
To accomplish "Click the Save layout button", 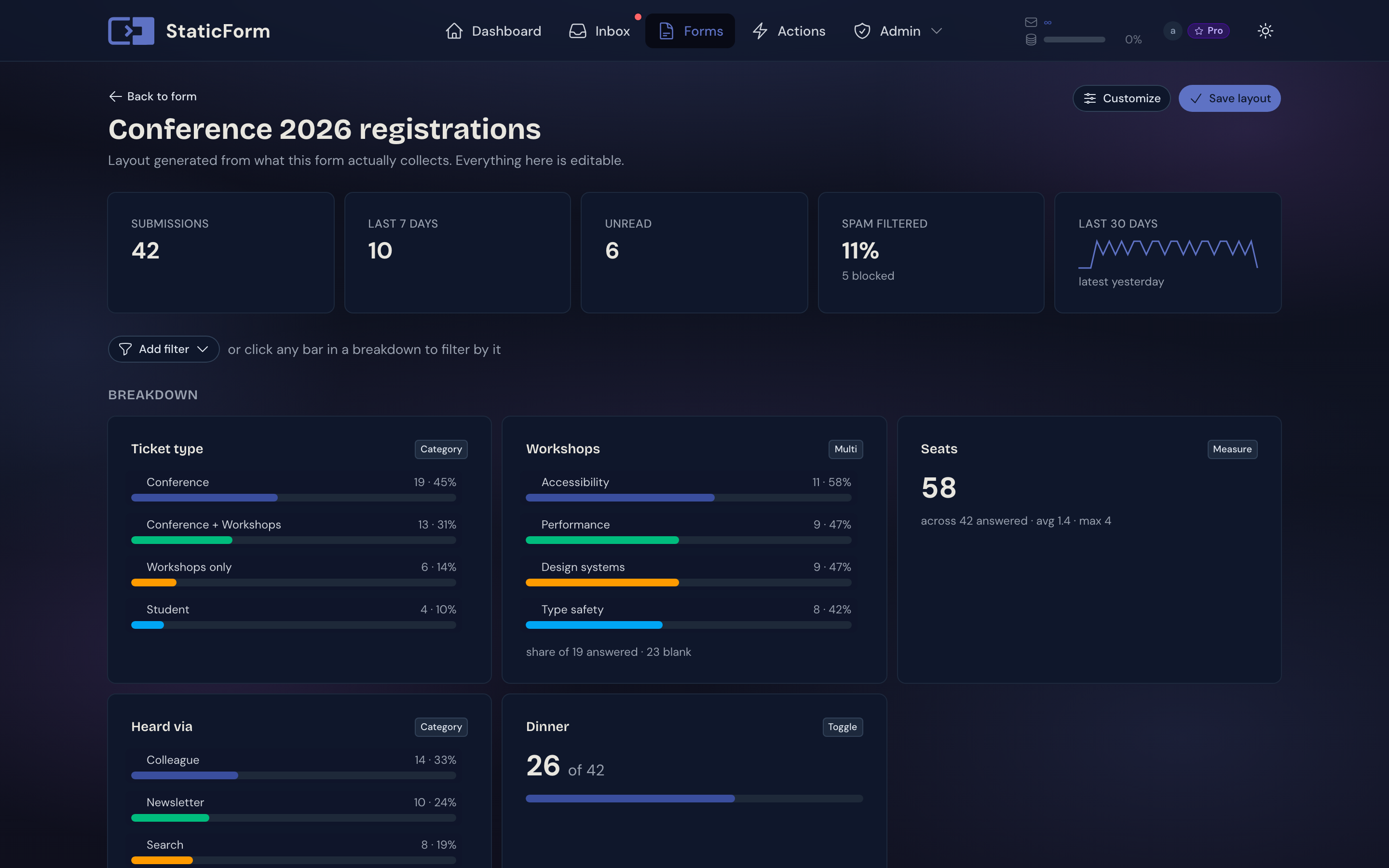I will [1229, 99].
